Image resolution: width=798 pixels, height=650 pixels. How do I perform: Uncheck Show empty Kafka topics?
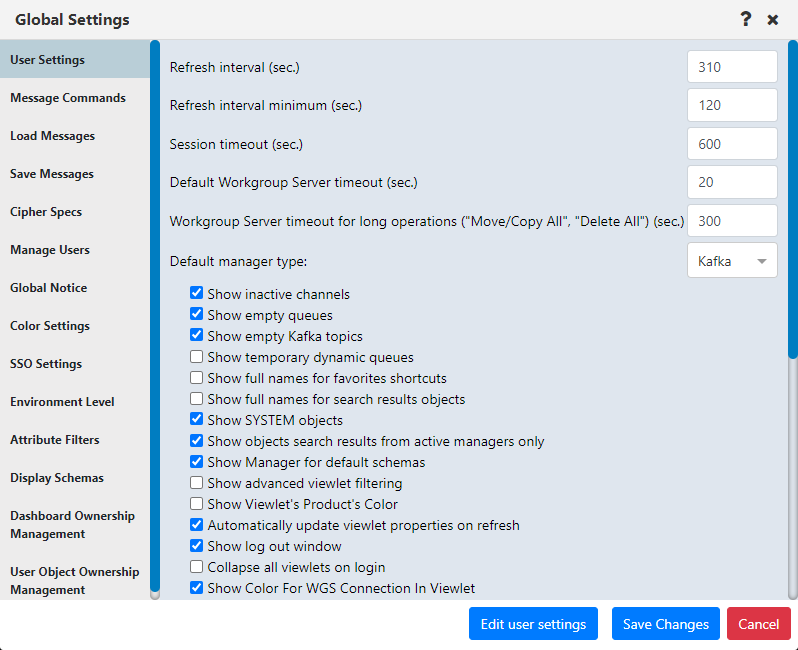196,335
